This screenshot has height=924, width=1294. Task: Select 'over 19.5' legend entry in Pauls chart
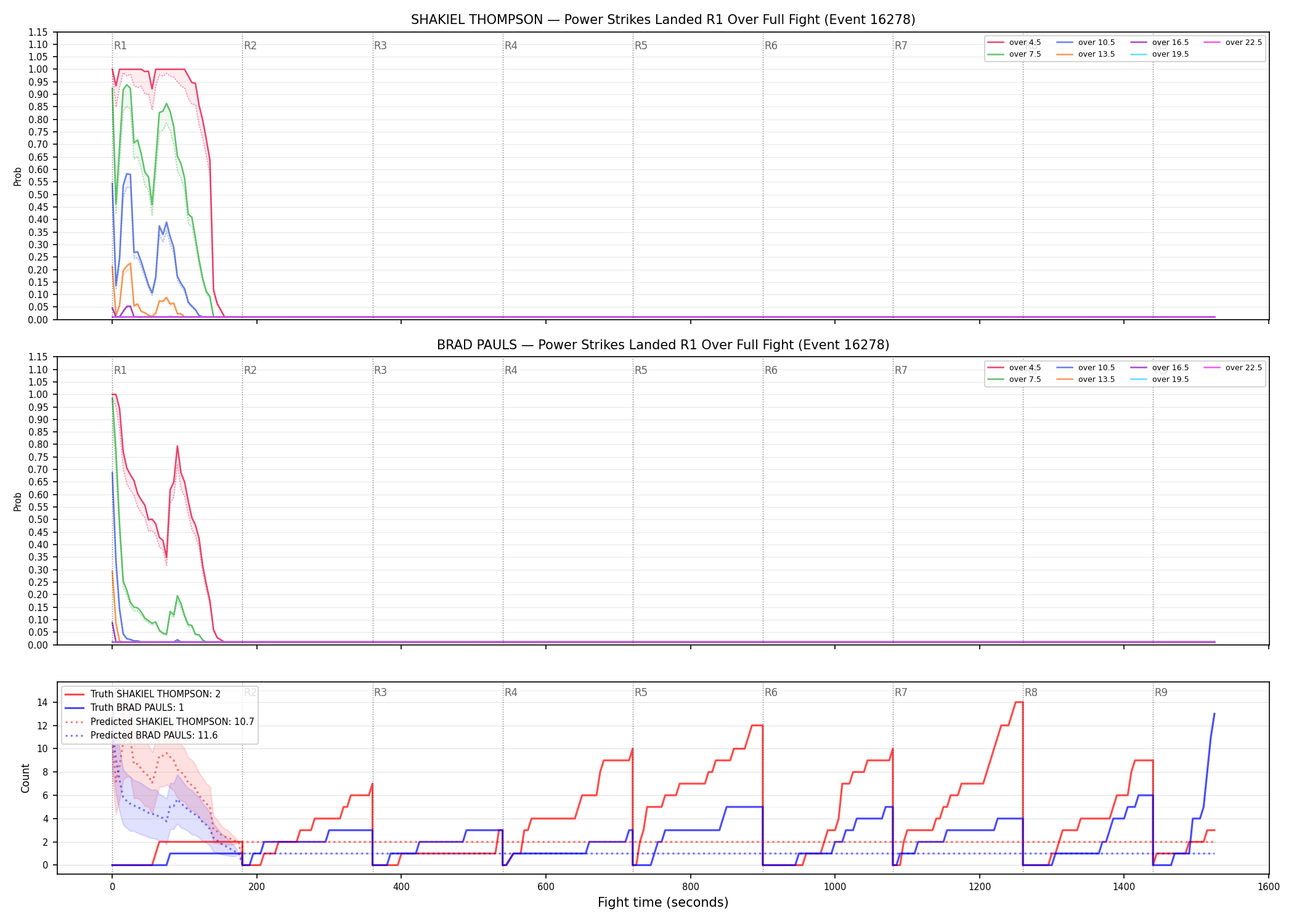pyautogui.click(x=1160, y=379)
